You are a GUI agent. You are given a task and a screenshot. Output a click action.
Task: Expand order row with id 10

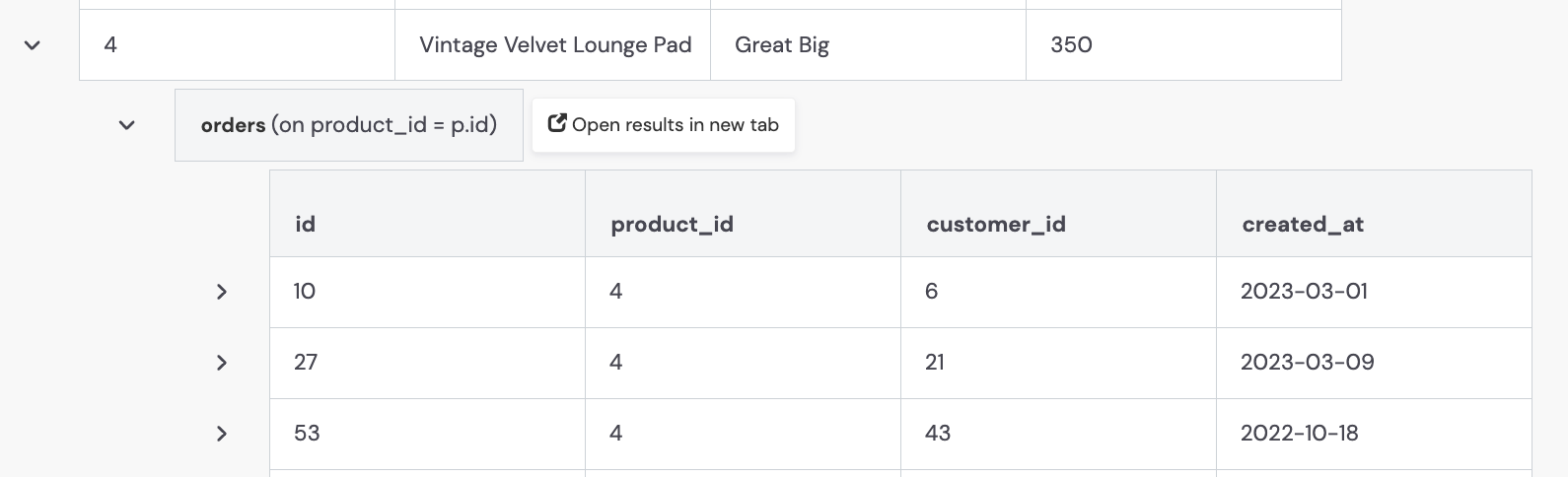222,292
